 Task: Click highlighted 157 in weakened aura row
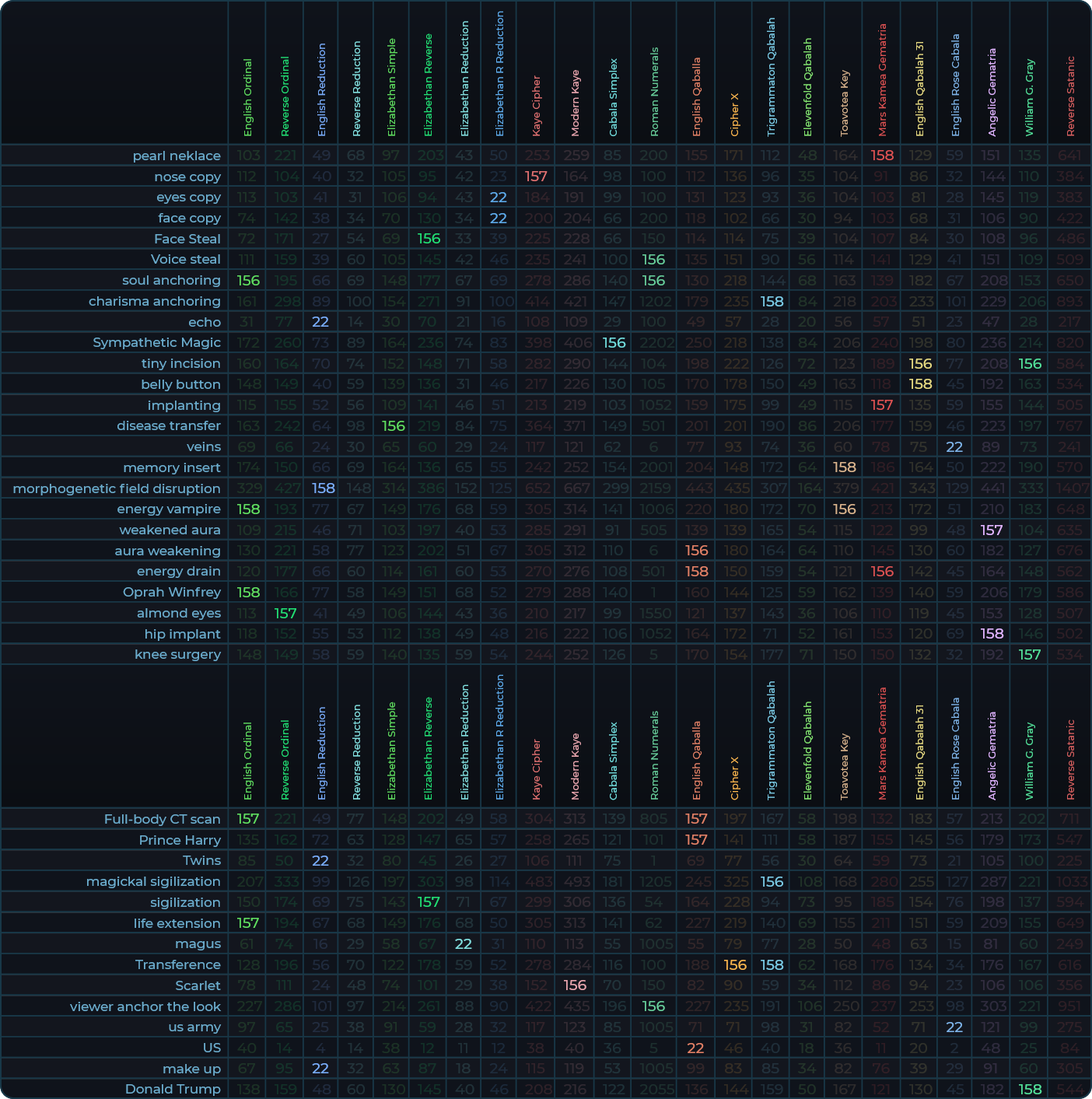(992, 530)
